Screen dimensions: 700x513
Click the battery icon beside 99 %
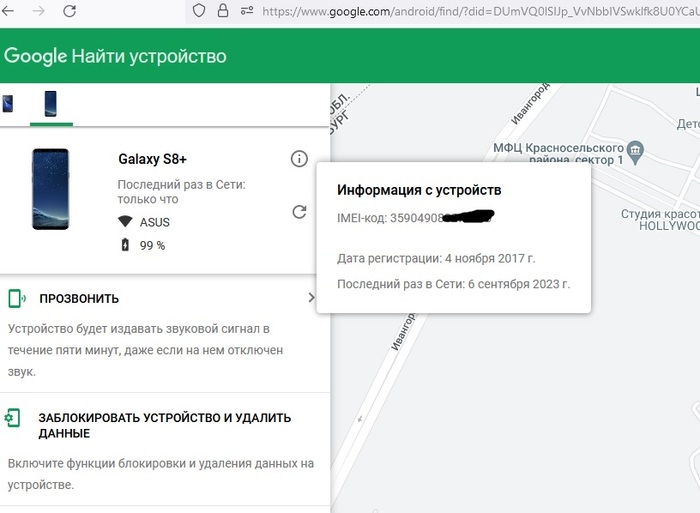point(125,245)
